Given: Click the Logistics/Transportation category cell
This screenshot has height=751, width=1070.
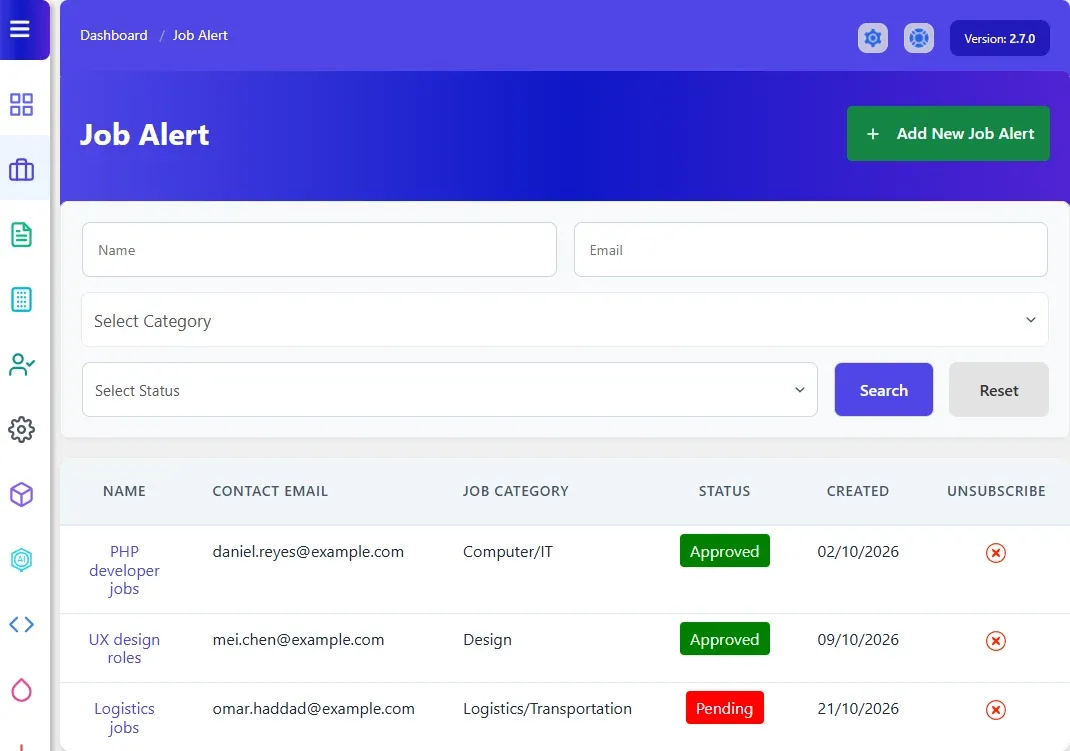Looking at the screenshot, I should coord(547,709).
